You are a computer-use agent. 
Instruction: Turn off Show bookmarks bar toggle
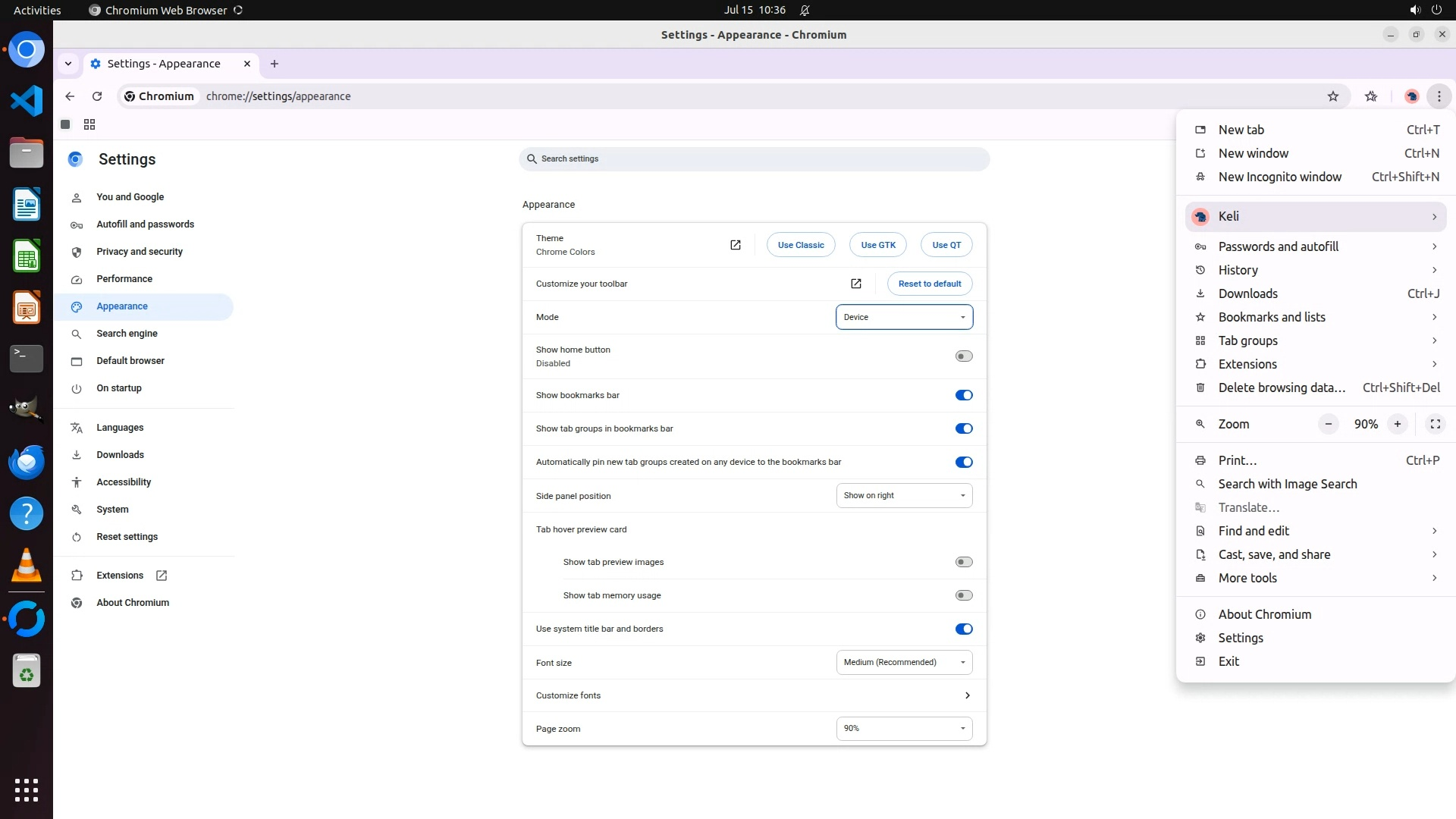[963, 395]
